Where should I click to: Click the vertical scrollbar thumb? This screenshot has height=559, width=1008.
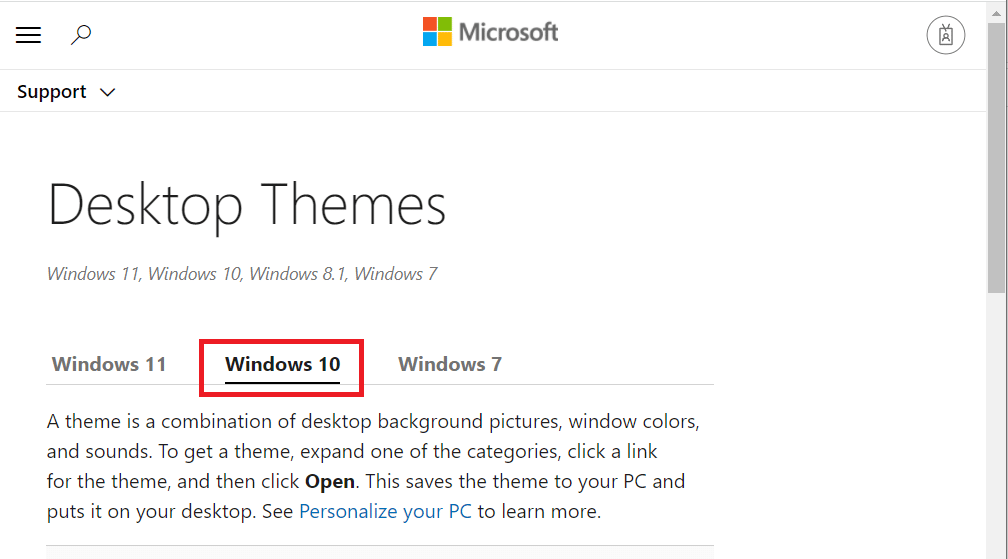[x=996, y=158]
